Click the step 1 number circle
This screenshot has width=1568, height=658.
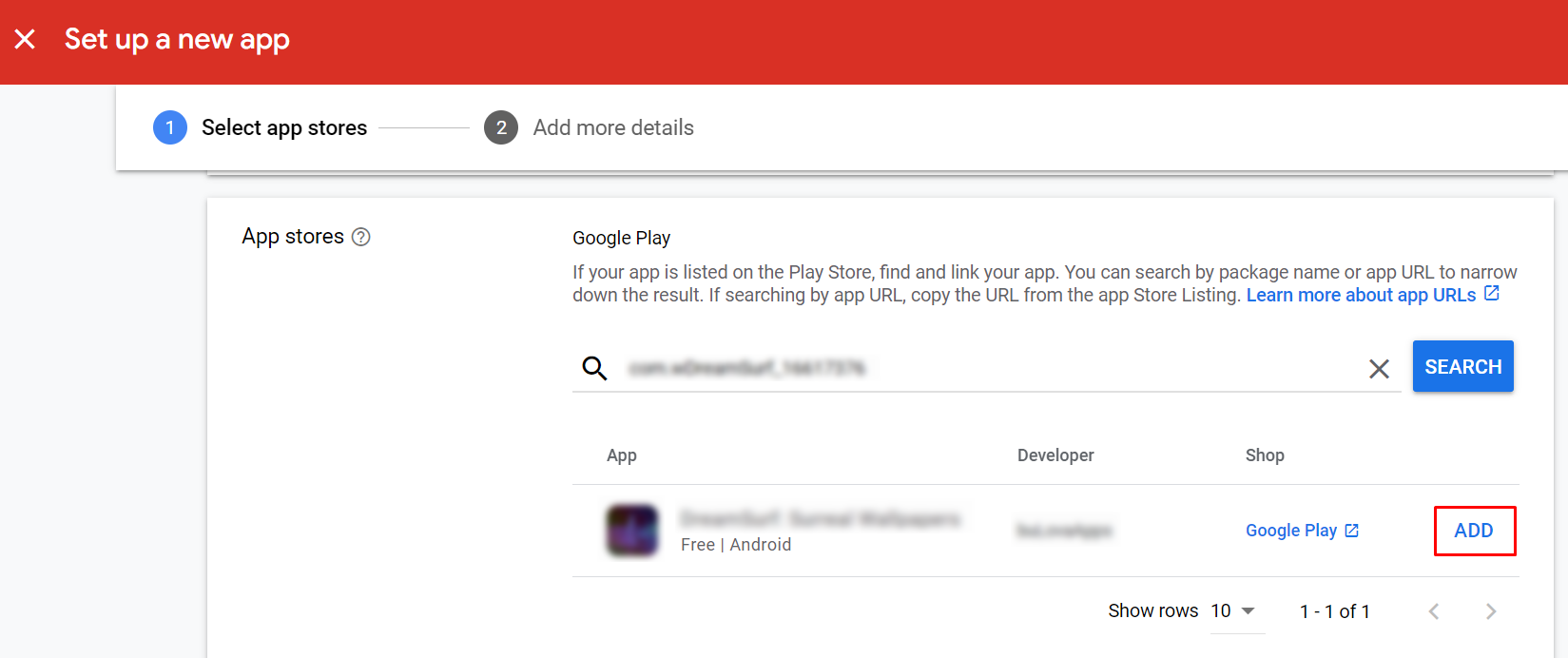click(x=170, y=127)
